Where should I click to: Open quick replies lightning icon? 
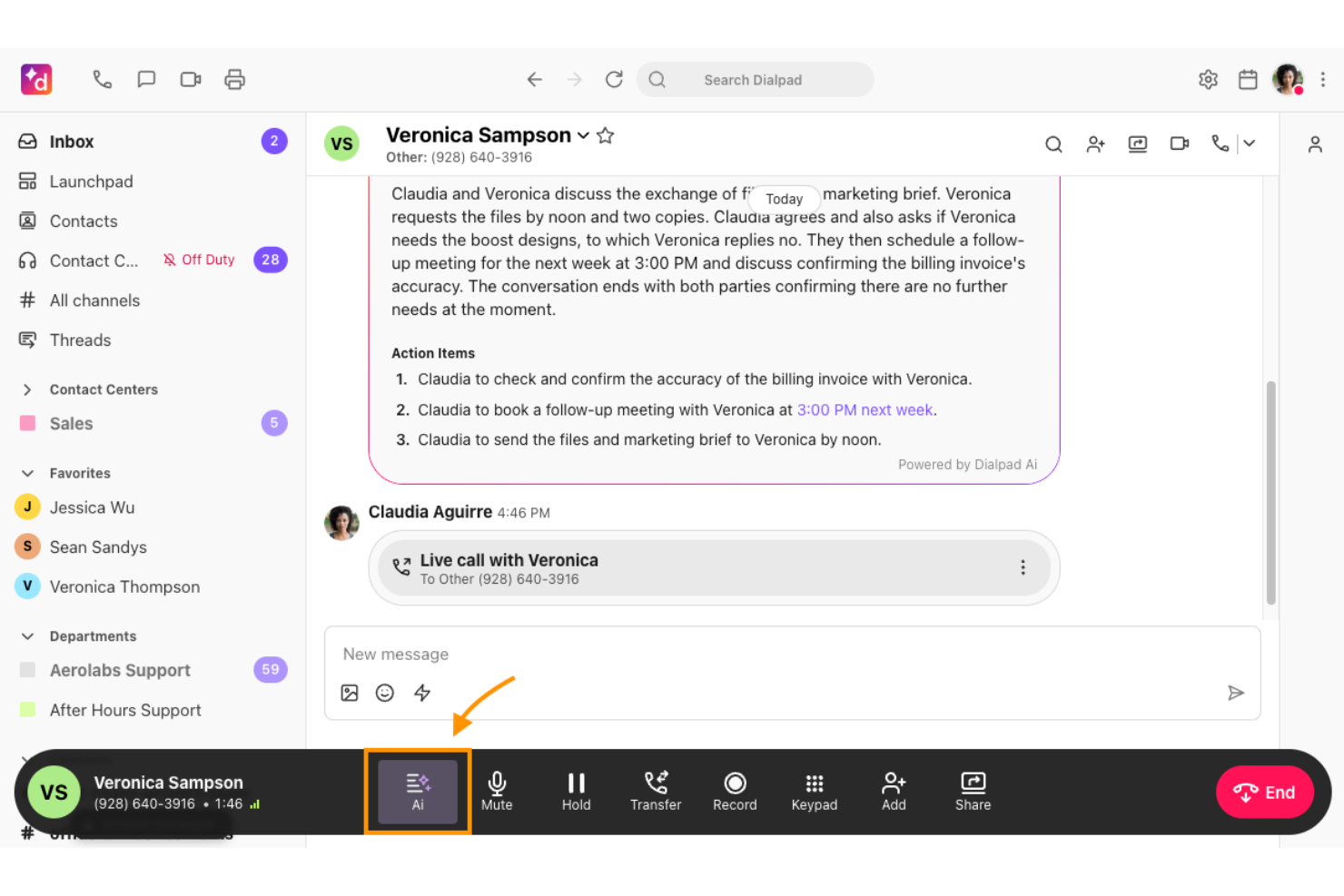point(422,694)
